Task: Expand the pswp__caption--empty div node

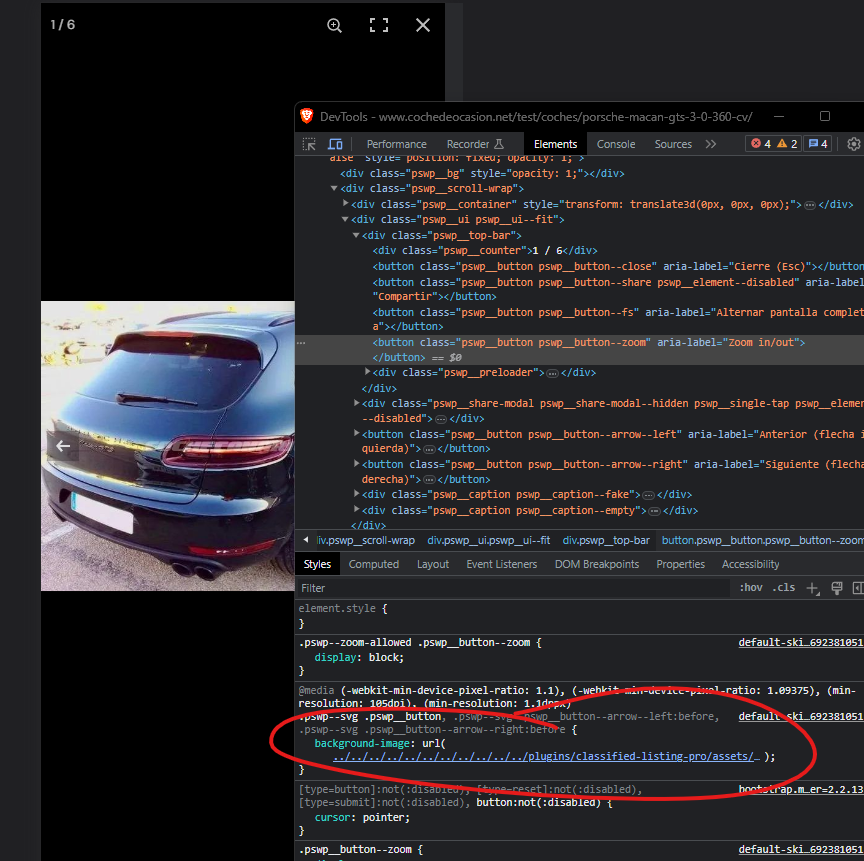Action: pyautogui.click(x=357, y=510)
